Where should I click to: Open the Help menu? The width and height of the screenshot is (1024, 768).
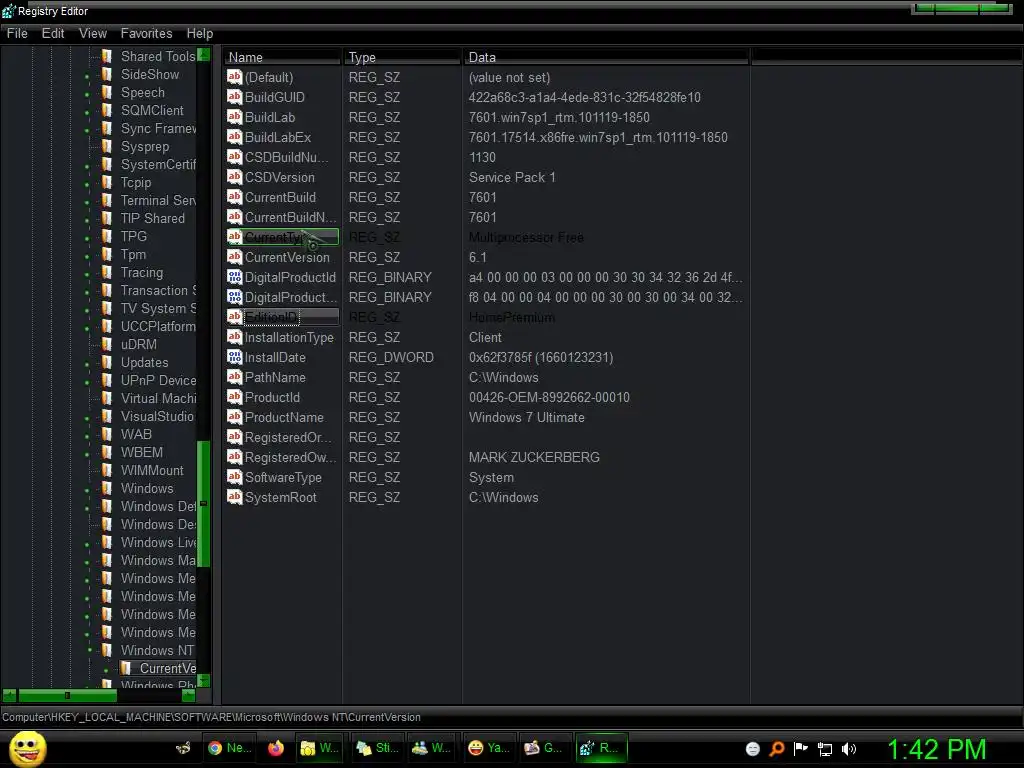point(200,33)
